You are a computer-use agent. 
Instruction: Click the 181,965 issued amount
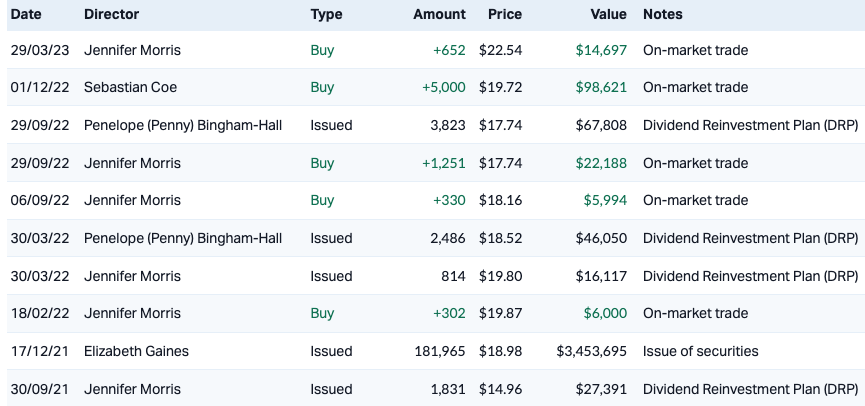[x=440, y=351]
